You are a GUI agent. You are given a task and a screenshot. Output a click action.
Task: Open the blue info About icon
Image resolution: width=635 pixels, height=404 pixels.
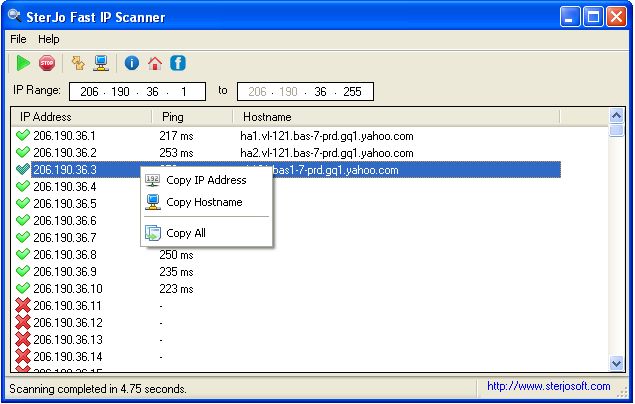pyautogui.click(x=132, y=63)
